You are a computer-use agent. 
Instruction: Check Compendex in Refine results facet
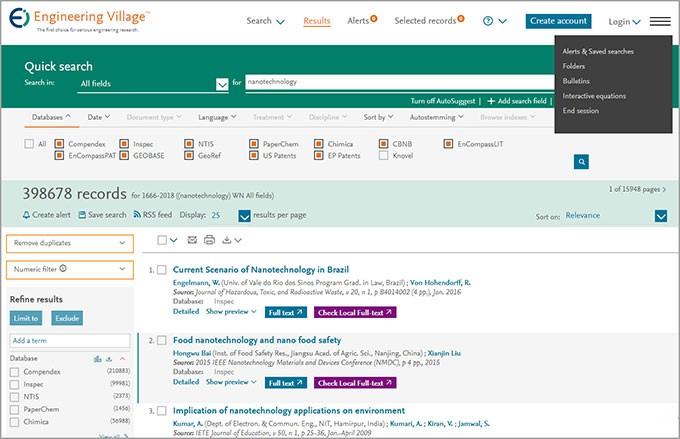coord(14,372)
